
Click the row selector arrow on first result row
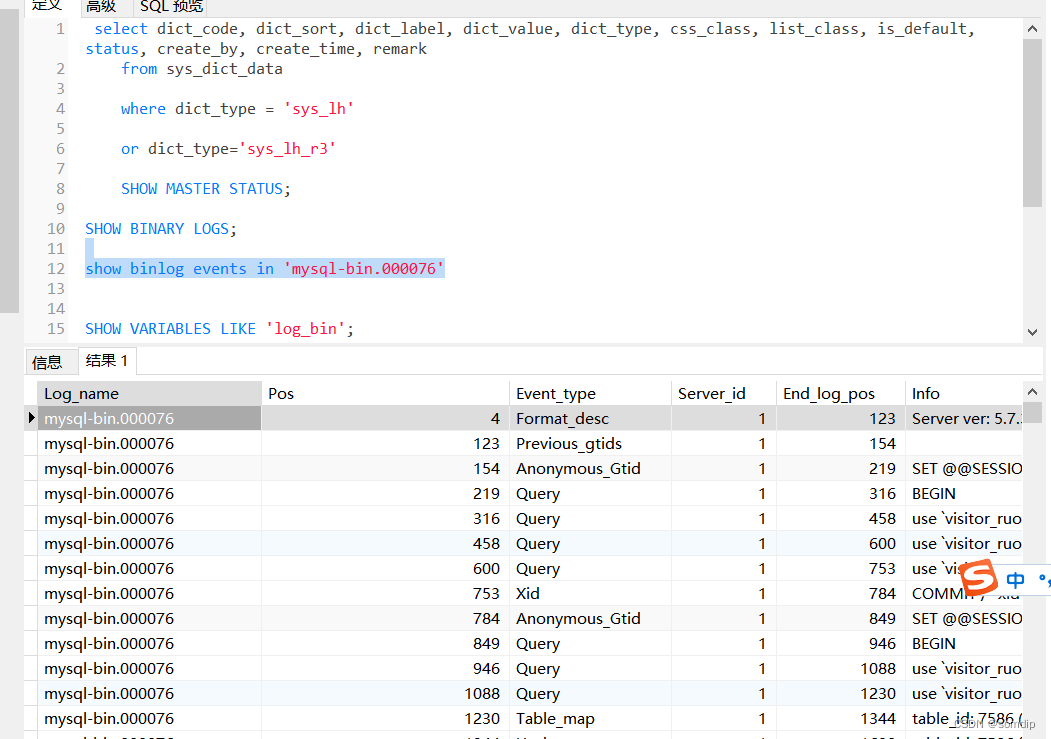[x=31, y=418]
